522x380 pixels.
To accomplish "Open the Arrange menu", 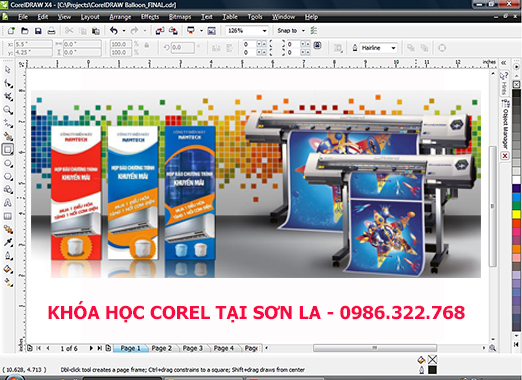I will point(120,17).
